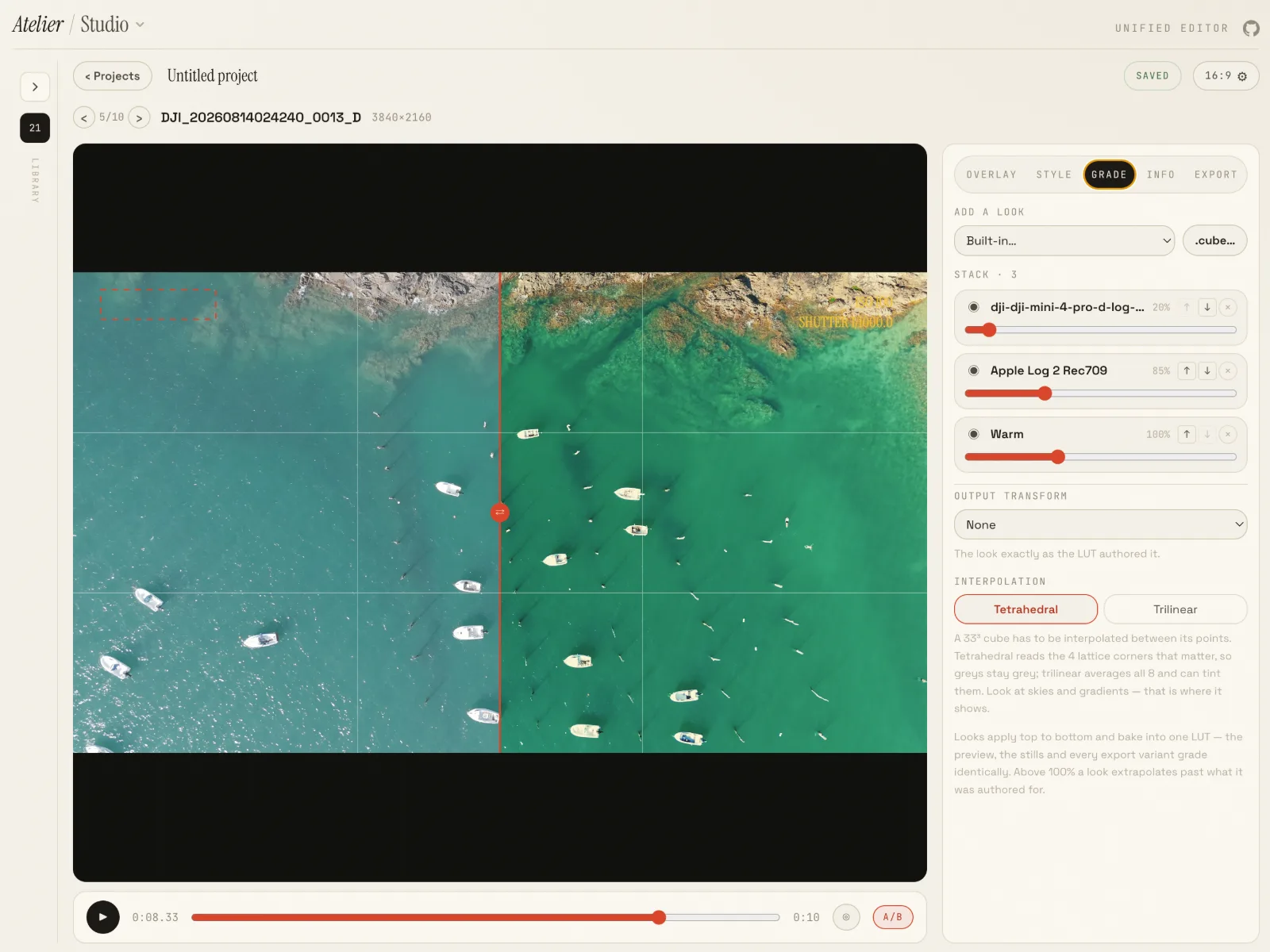
Task: Toggle the Warm look enabled
Action: point(974,434)
